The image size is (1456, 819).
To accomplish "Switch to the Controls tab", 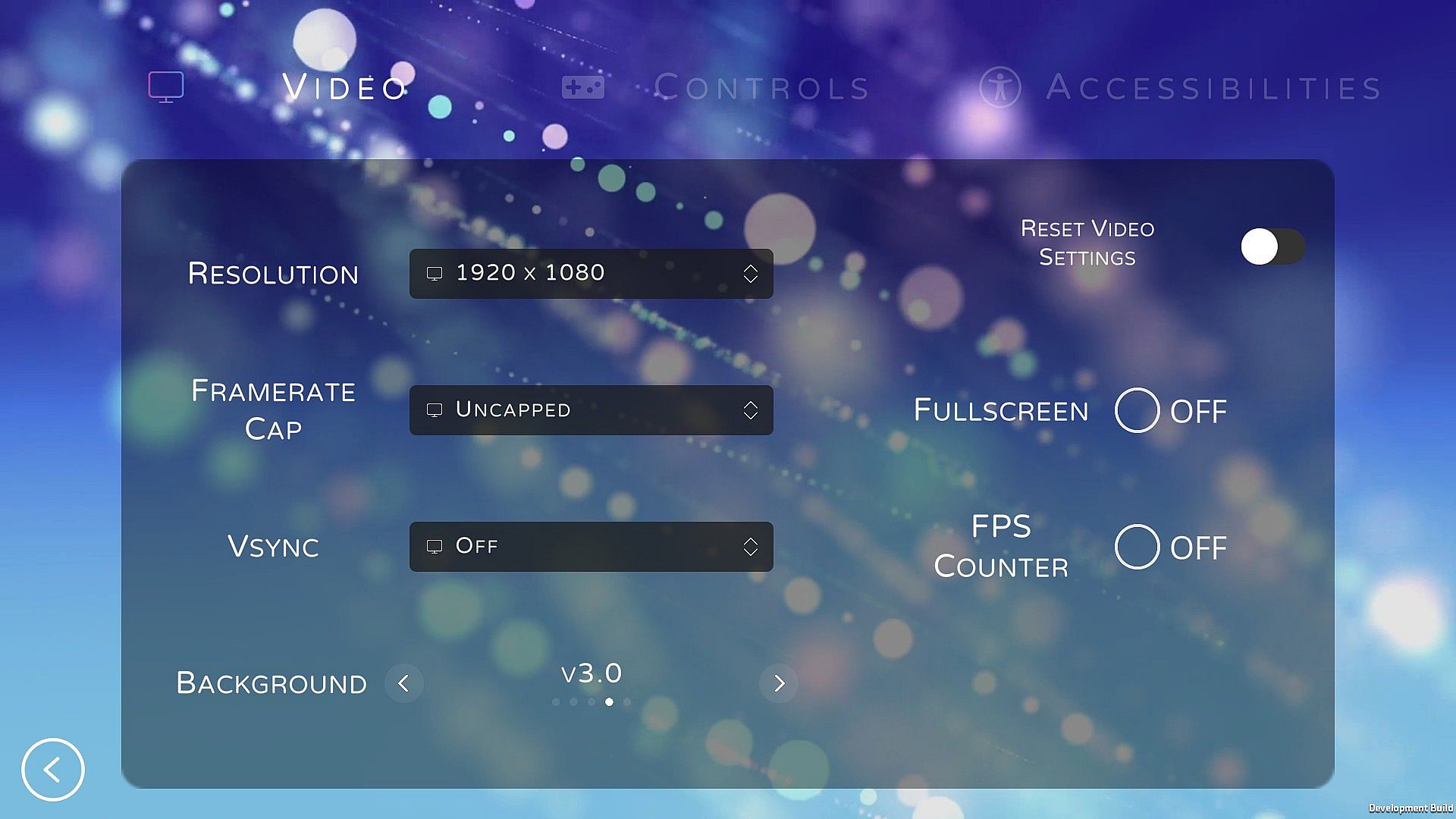I will [761, 88].
